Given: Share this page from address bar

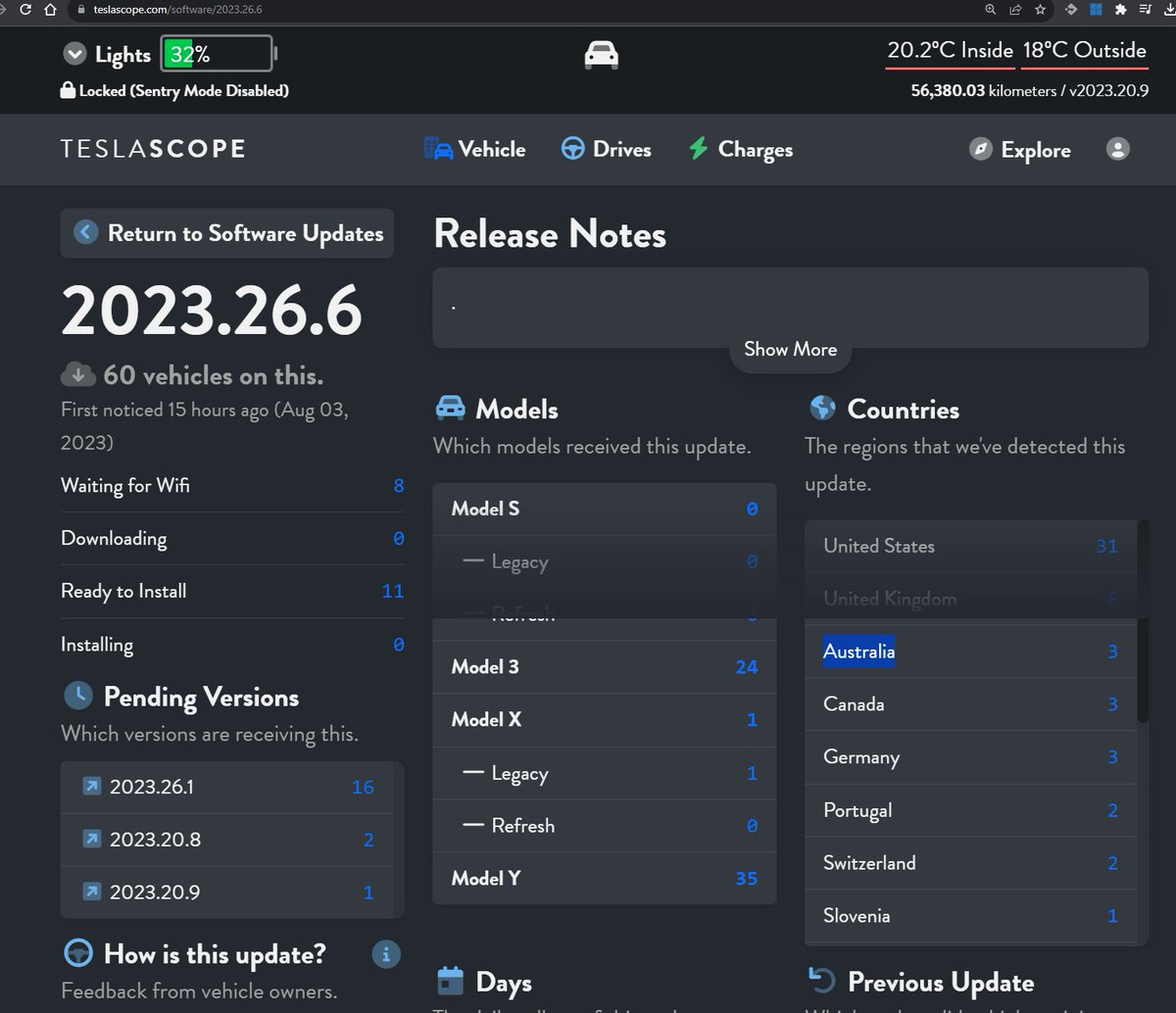Looking at the screenshot, I should [1015, 9].
